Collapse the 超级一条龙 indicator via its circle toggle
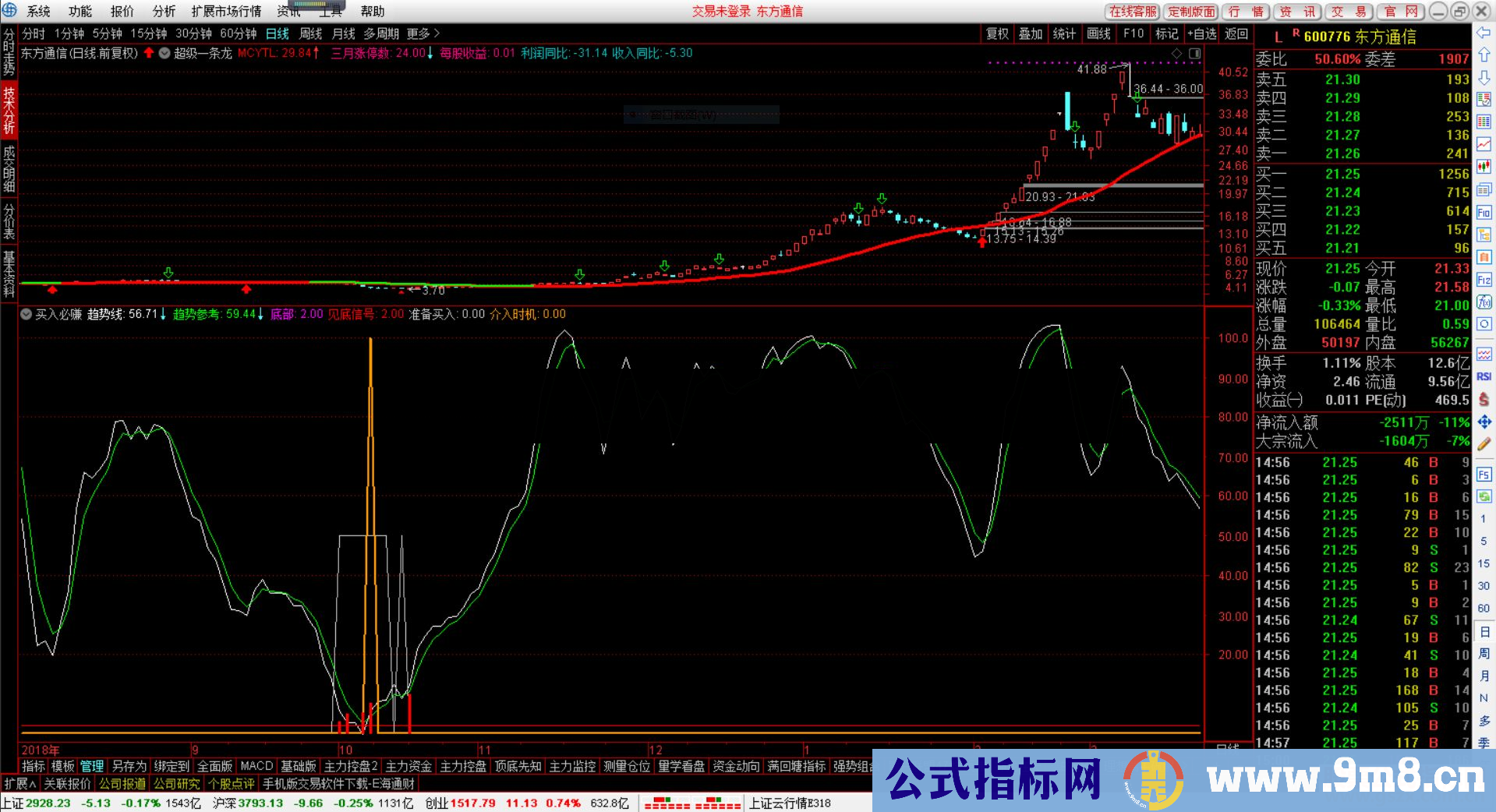 164,53
